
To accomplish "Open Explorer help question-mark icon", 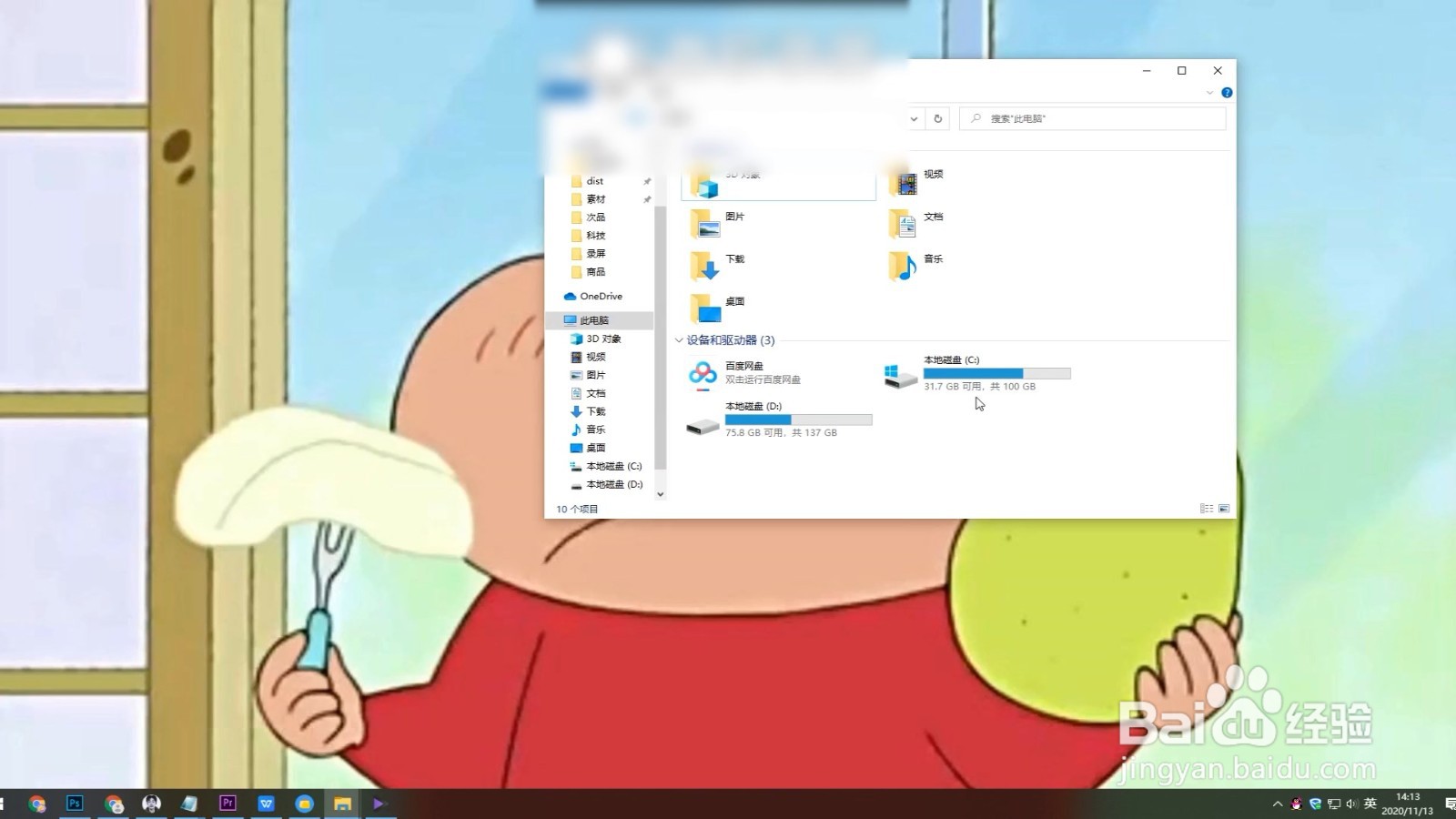I will tap(1227, 93).
